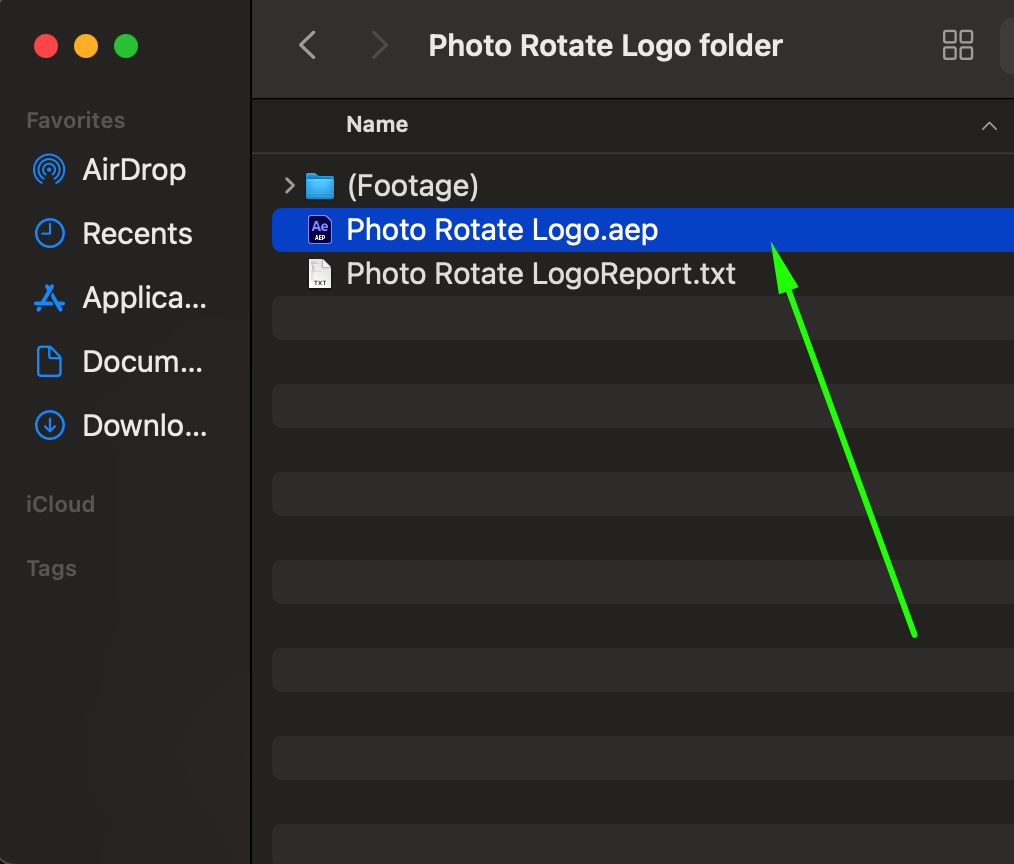Expand the (Footage) folder disclosure triangle

point(289,186)
